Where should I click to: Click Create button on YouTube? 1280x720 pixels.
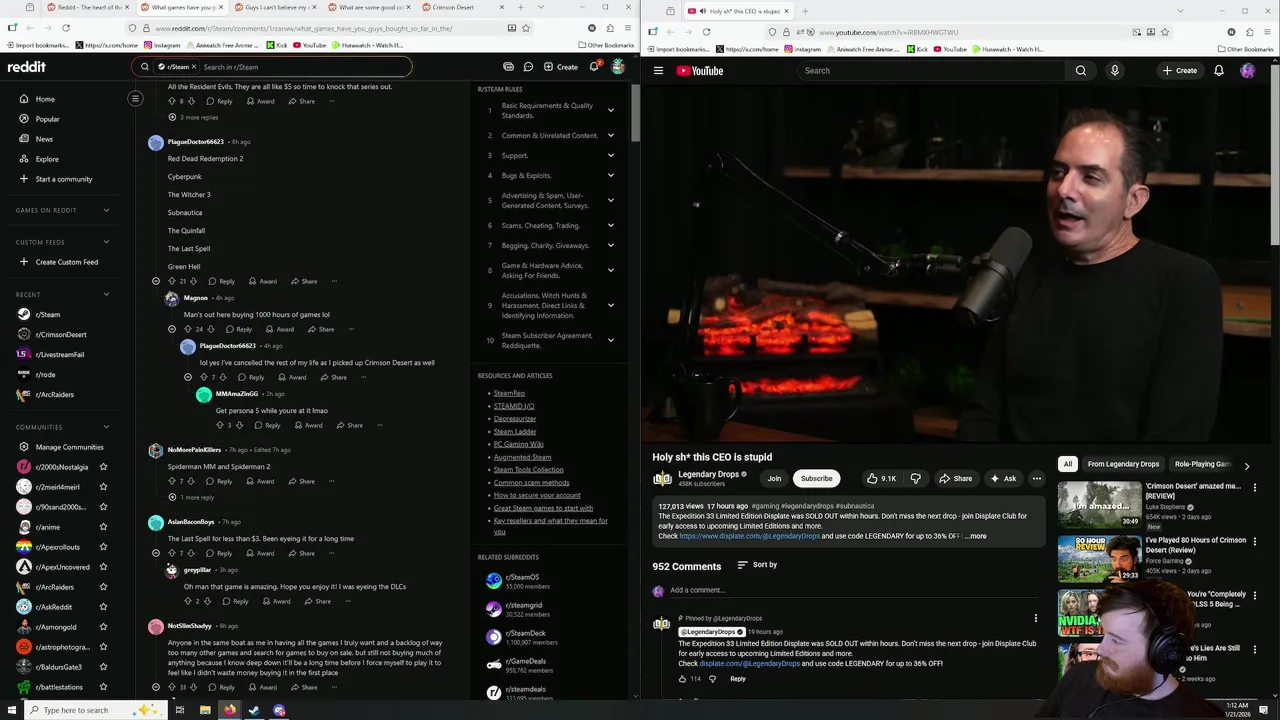tap(1180, 70)
